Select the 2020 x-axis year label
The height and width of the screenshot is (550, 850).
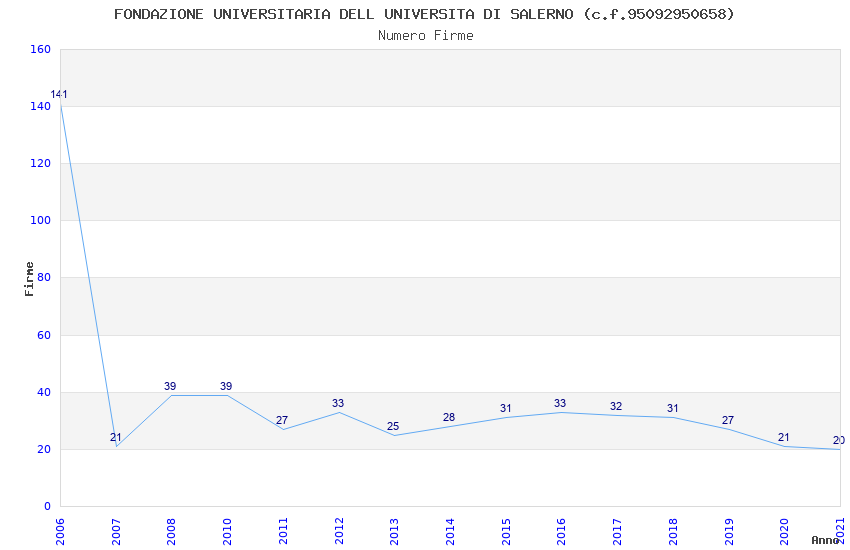(785, 530)
